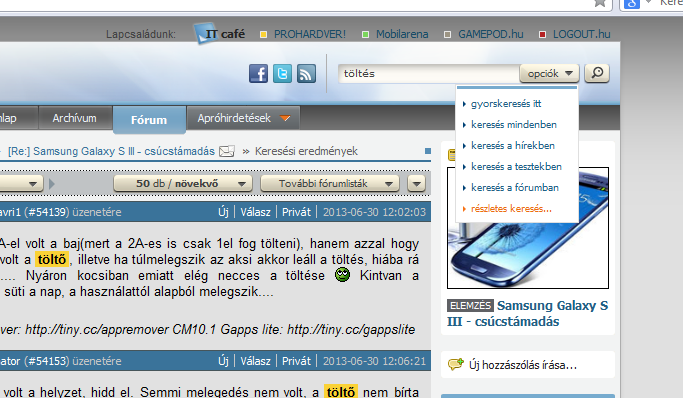Click highlighted töltő in the second post
This screenshot has width=683, height=398.
coord(341,392)
